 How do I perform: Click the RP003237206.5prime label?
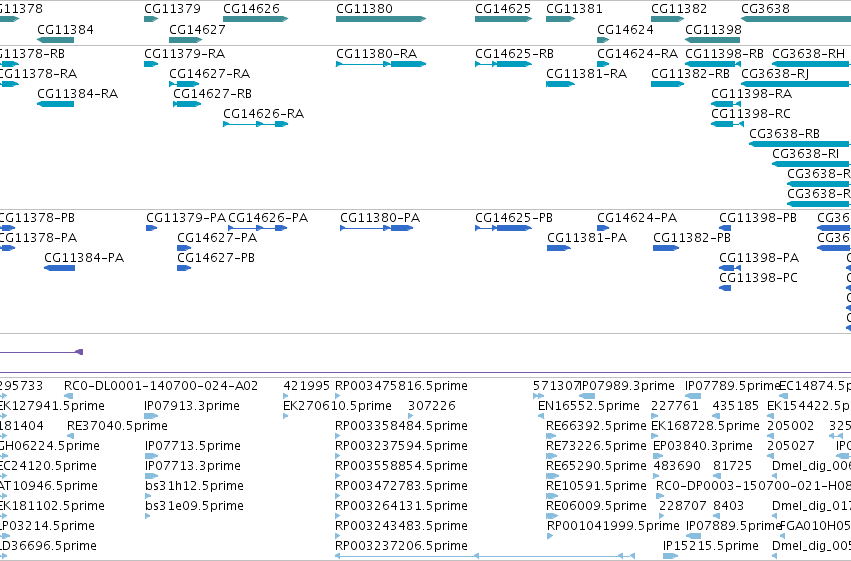[401, 546]
